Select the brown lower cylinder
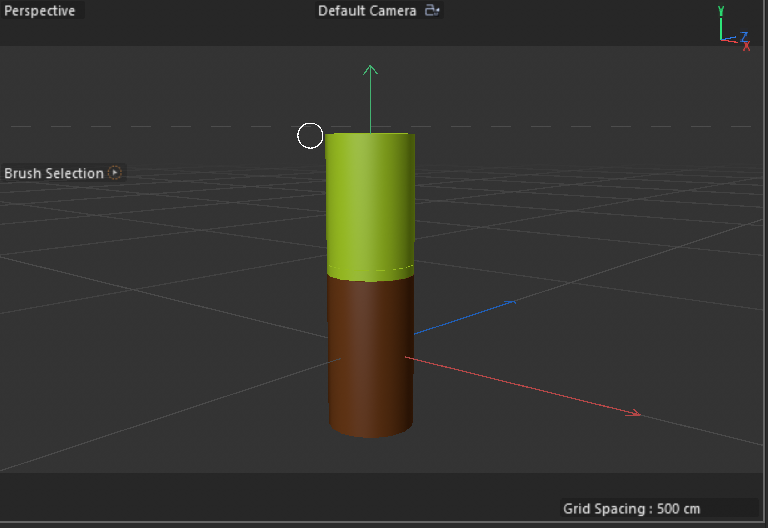 click(x=370, y=350)
